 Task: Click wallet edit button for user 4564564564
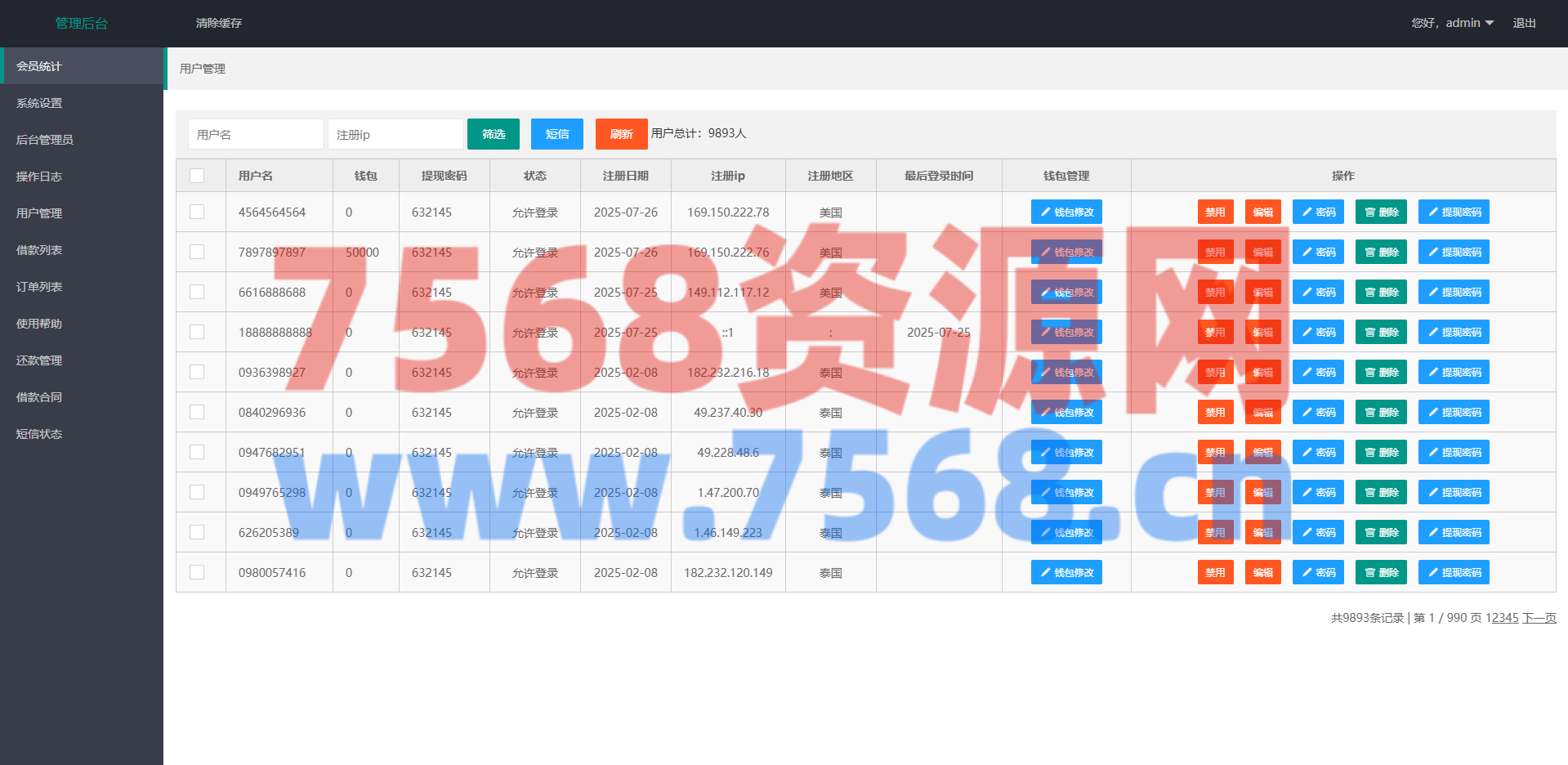pyautogui.click(x=1065, y=212)
